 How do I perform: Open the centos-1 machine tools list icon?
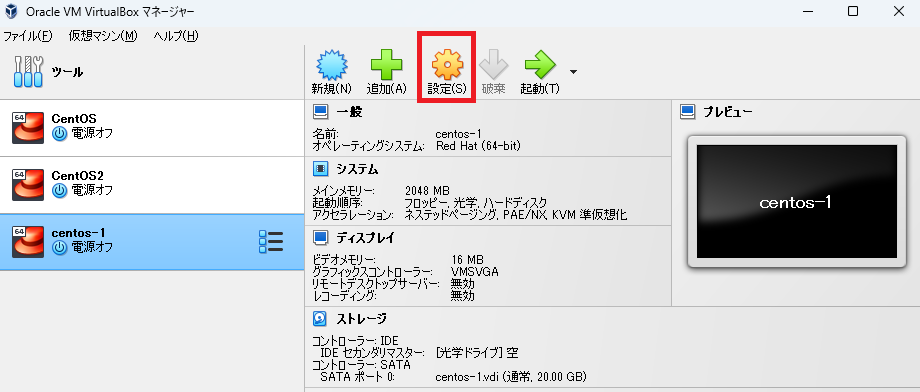271,242
